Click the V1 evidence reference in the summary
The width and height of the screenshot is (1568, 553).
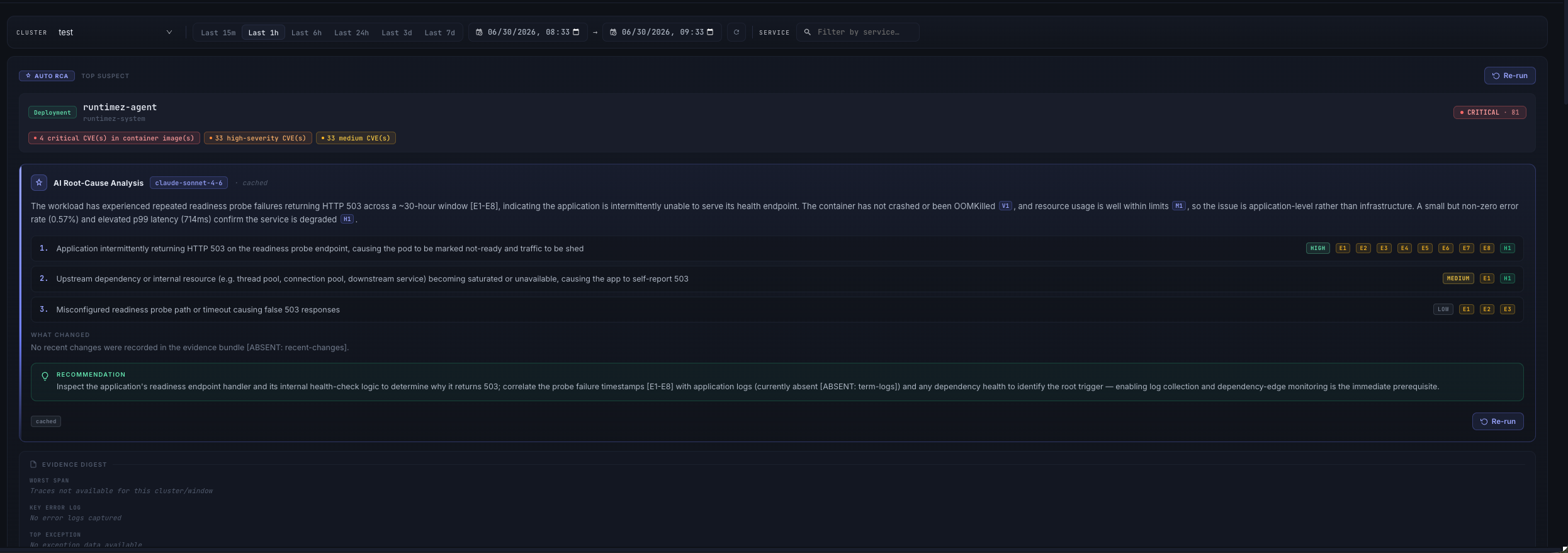click(1005, 206)
